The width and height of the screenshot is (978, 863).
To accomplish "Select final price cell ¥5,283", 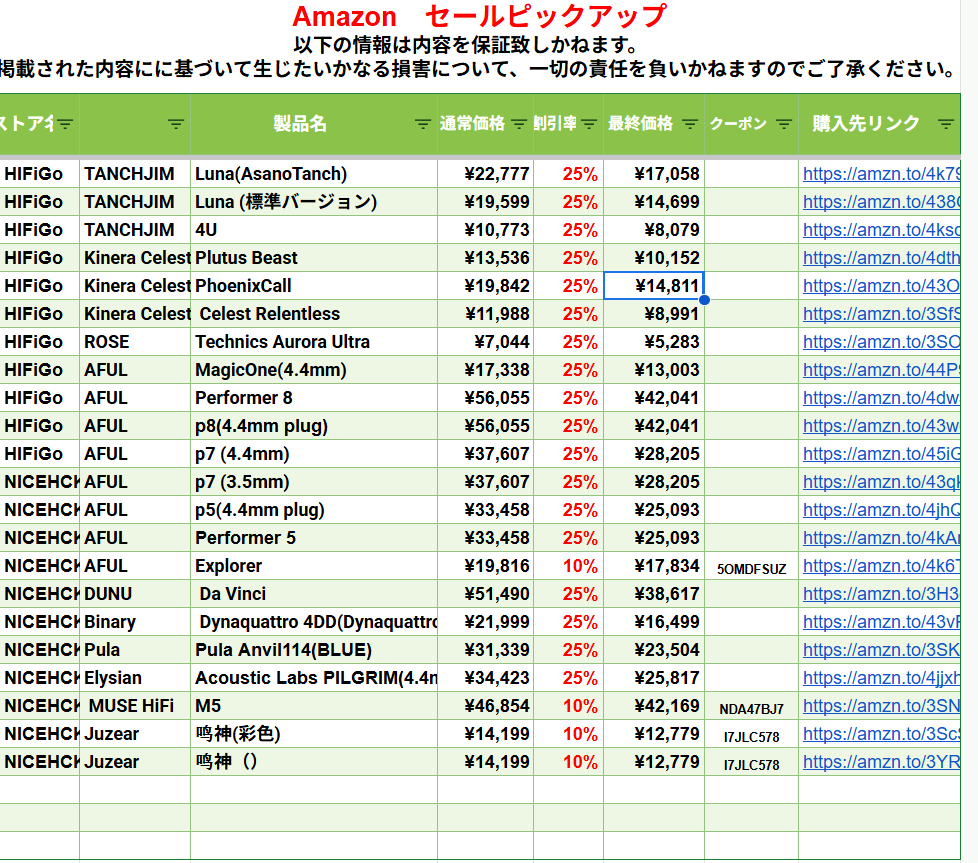I will (654, 342).
